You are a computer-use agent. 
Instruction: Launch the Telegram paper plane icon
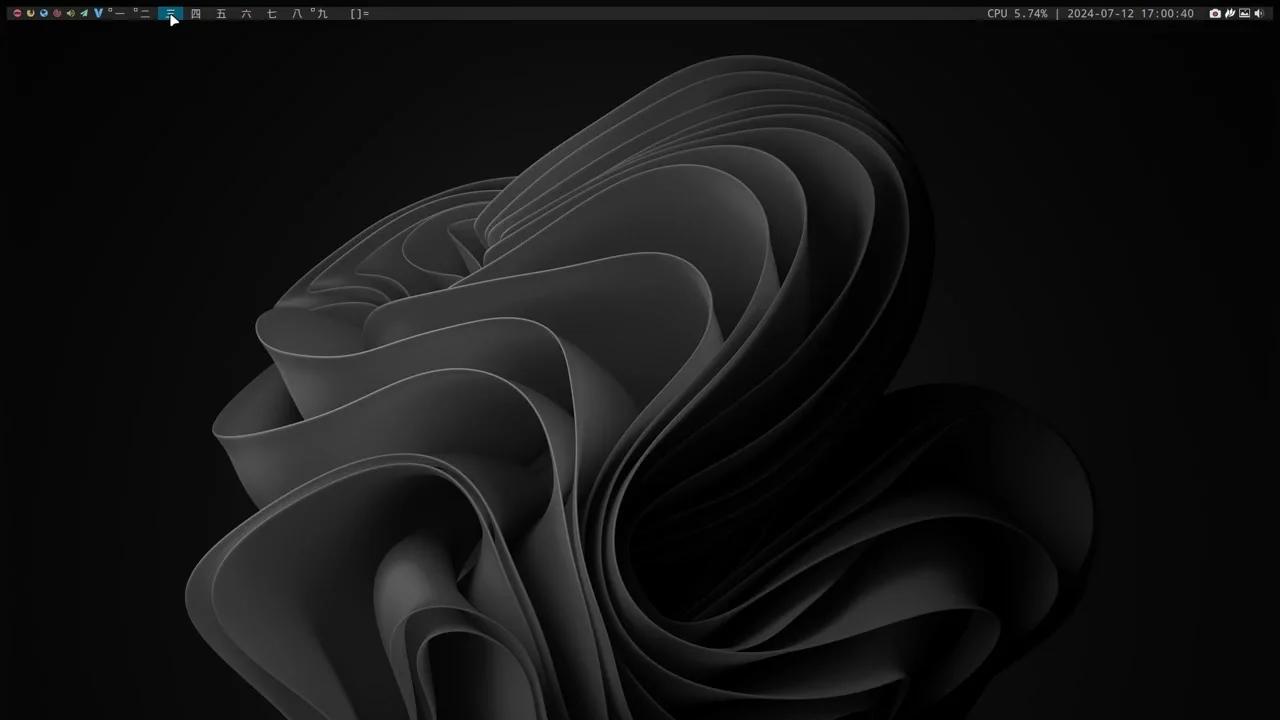tap(84, 13)
